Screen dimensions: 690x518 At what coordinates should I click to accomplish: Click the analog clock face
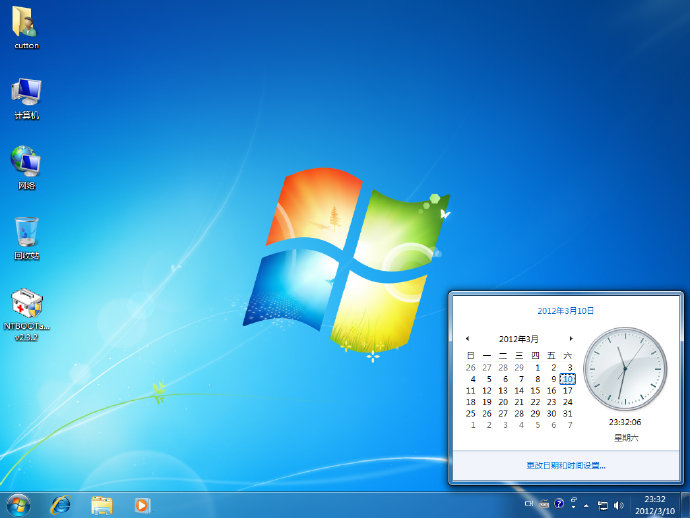click(x=625, y=369)
